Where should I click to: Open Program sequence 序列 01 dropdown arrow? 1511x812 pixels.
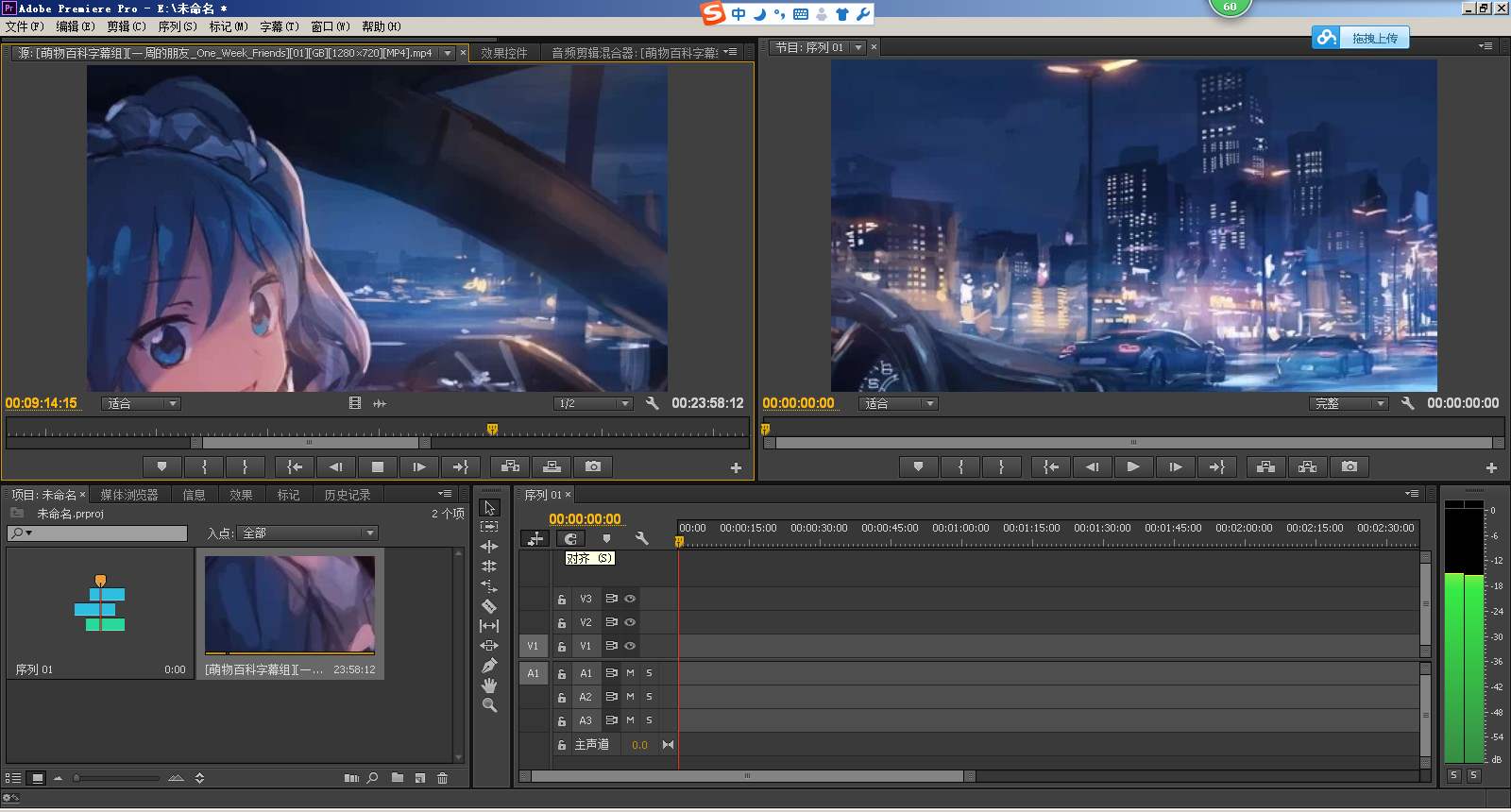[858, 47]
